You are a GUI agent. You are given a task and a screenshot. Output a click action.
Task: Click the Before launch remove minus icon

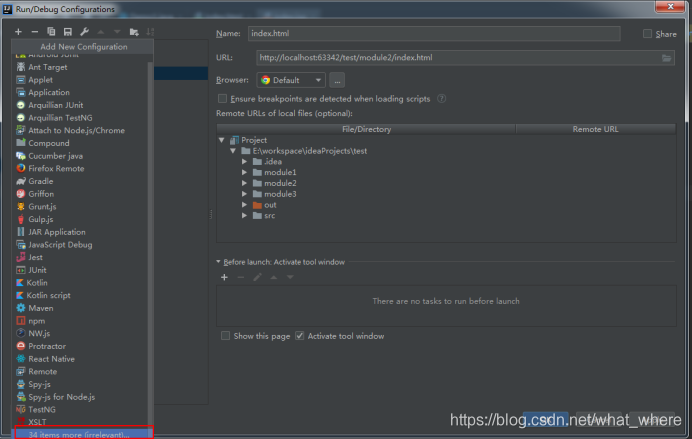(241, 277)
